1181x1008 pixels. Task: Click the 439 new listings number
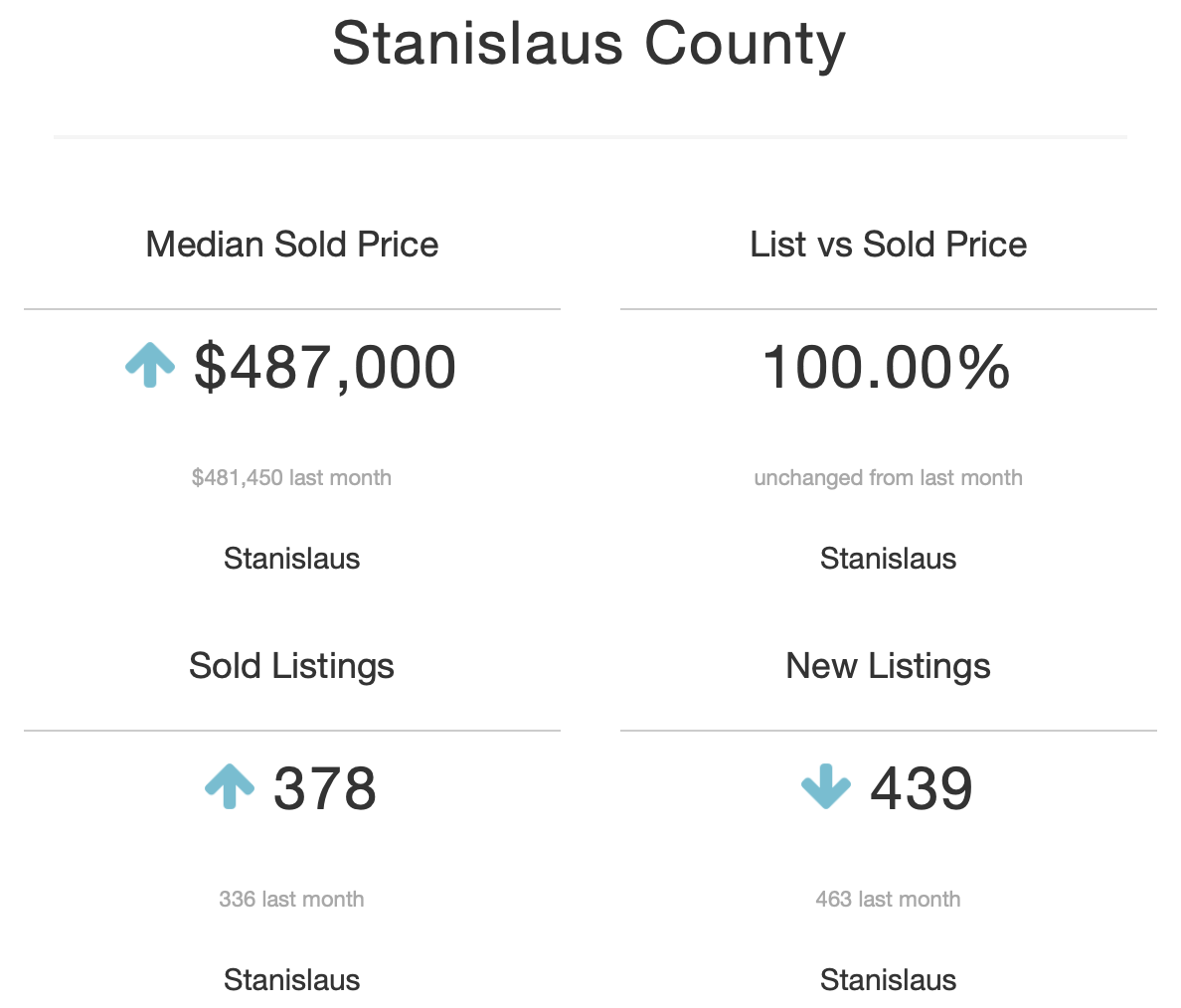point(922,788)
